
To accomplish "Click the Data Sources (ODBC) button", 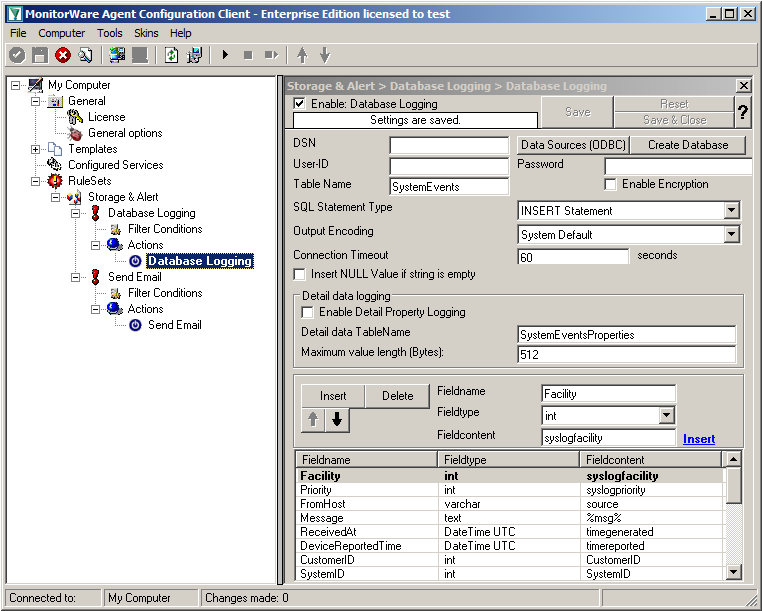I will coord(573,145).
